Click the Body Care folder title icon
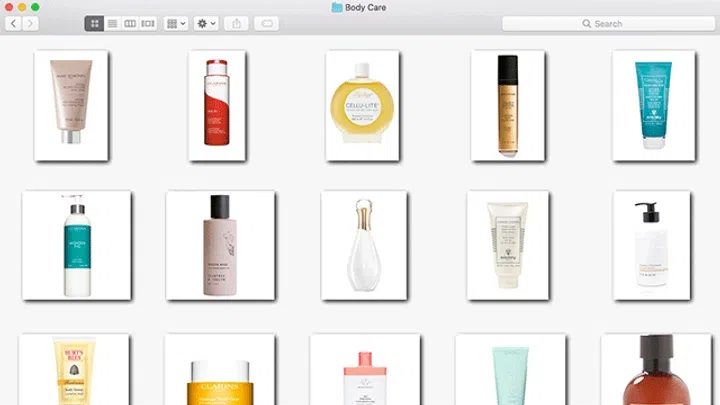This screenshot has height=405, width=720. click(x=337, y=7)
